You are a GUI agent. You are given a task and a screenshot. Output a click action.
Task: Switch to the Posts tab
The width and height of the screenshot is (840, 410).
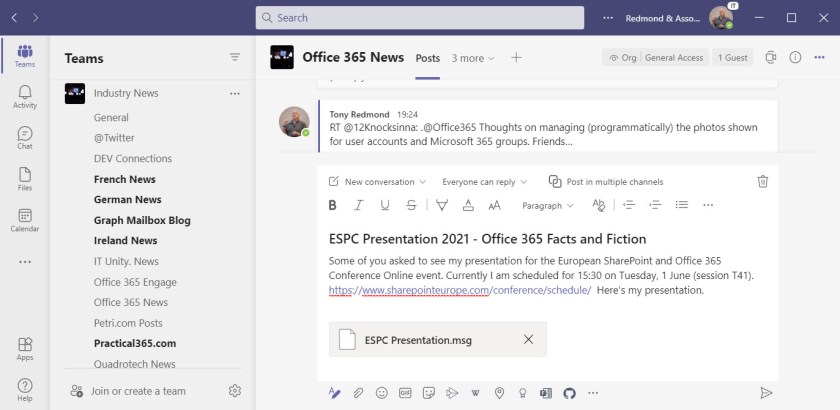tap(428, 58)
